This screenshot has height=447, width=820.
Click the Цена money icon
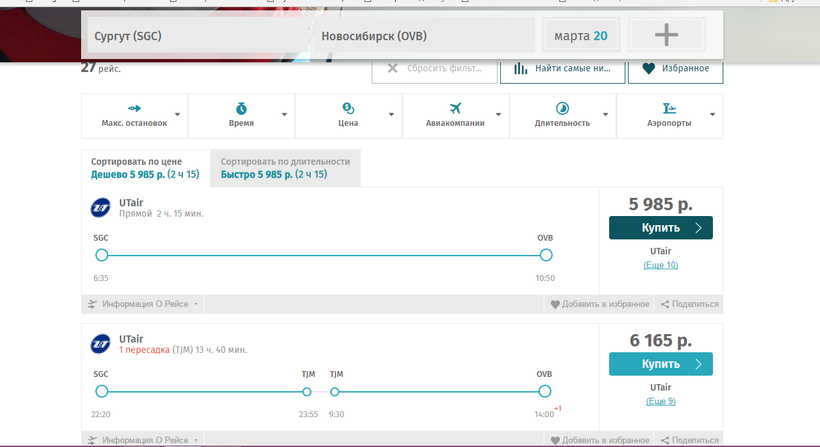point(348,108)
